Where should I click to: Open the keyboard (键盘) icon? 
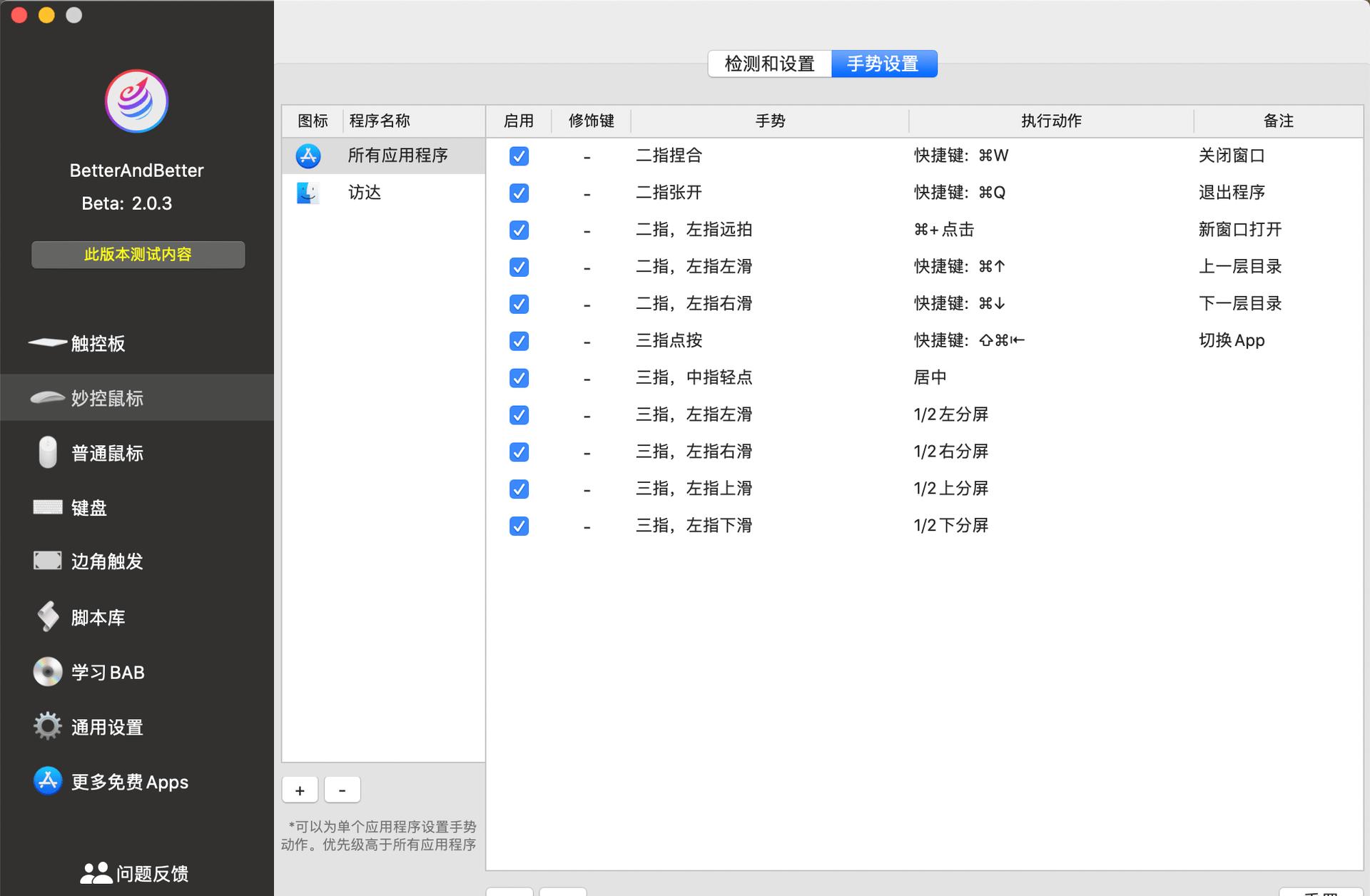pos(48,507)
